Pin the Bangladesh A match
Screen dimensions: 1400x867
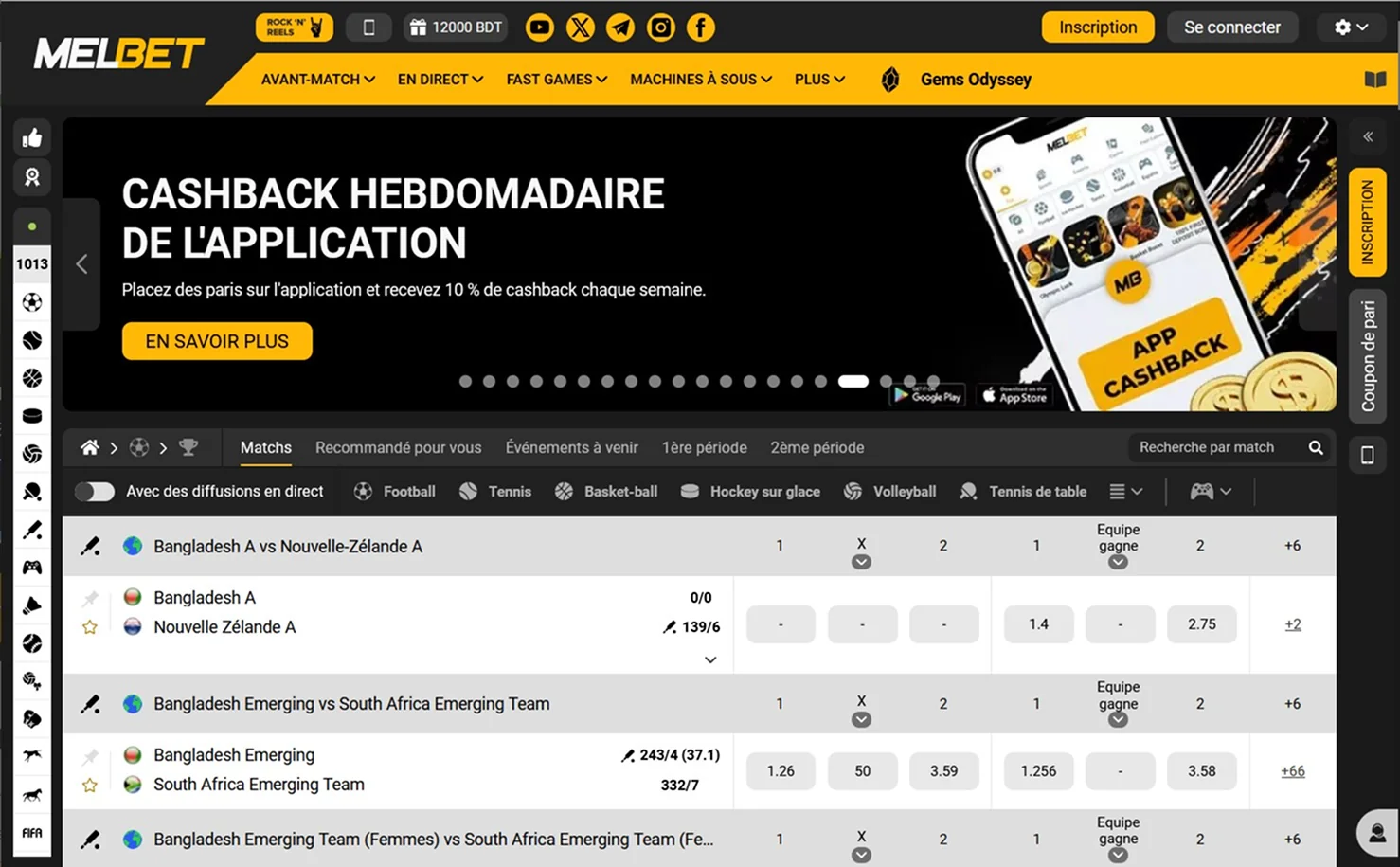pyautogui.click(x=90, y=598)
